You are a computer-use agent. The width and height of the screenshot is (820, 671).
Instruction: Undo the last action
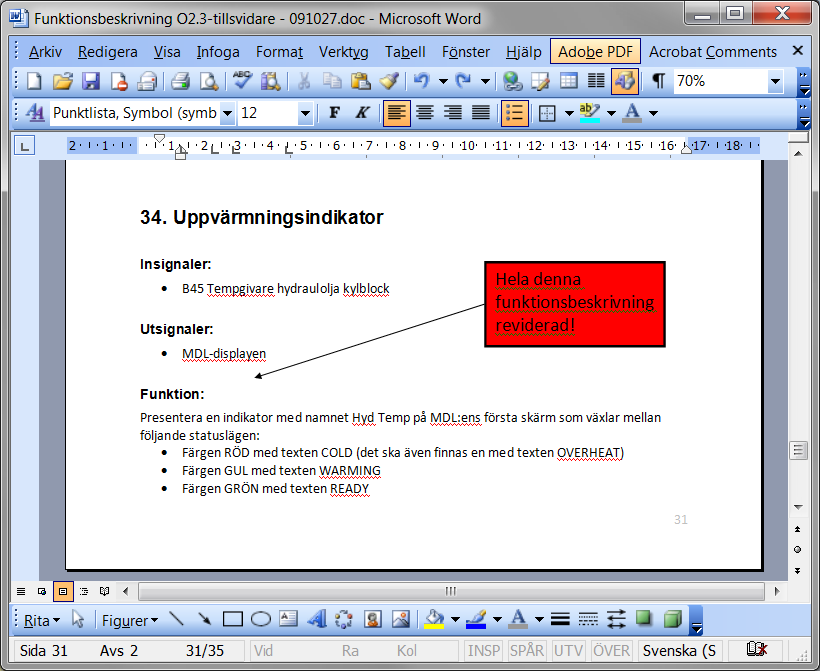tap(422, 82)
